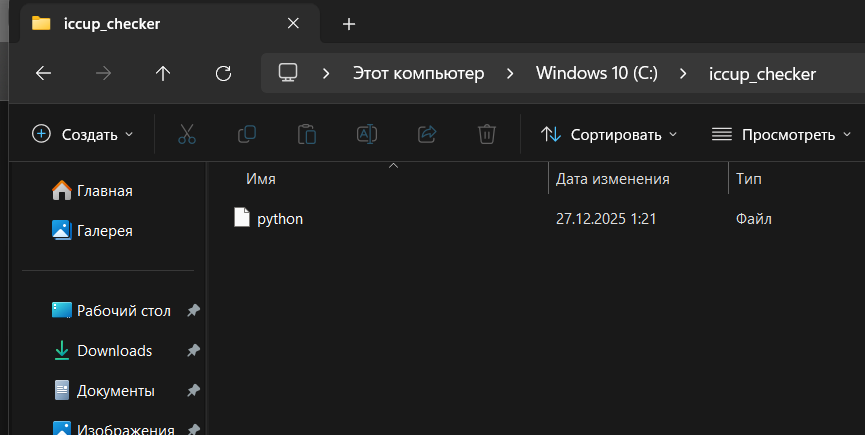Viewport: 865px width, 435px height.
Task: Click the Delete trash bin icon
Action: coord(487,134)
